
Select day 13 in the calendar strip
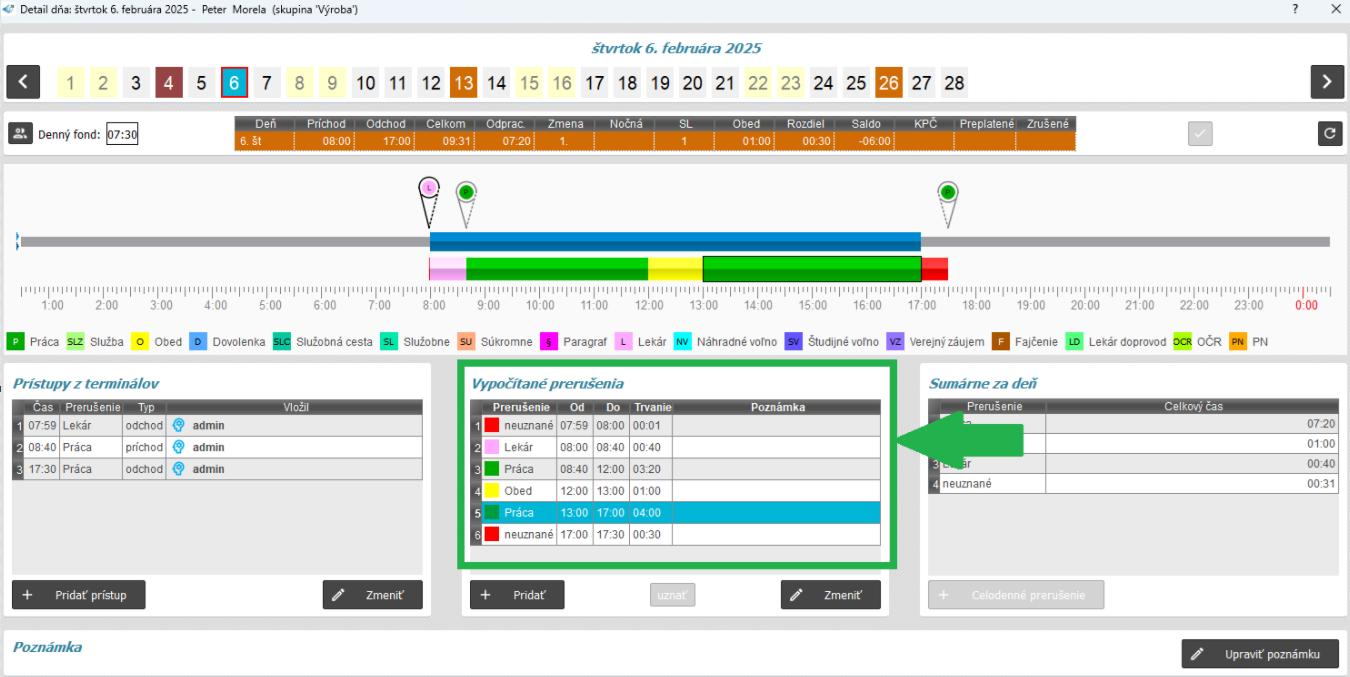[462, 83]
